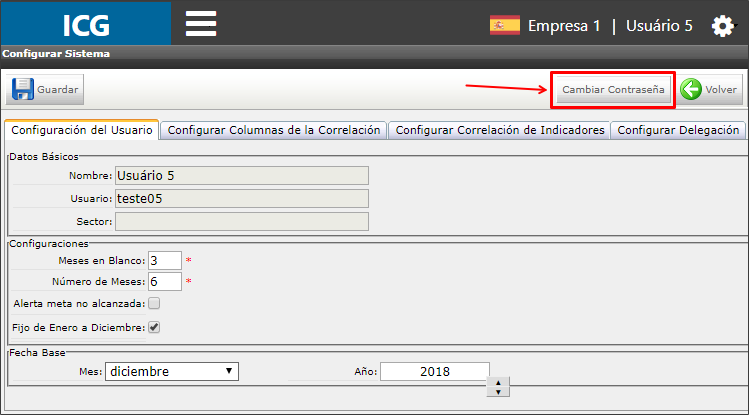The width and height of the screenshot is (749, 415).
Task: Enable Alerta meta no alcanzada checkbox
Action: pyautogui.click(x=154, y=303)
